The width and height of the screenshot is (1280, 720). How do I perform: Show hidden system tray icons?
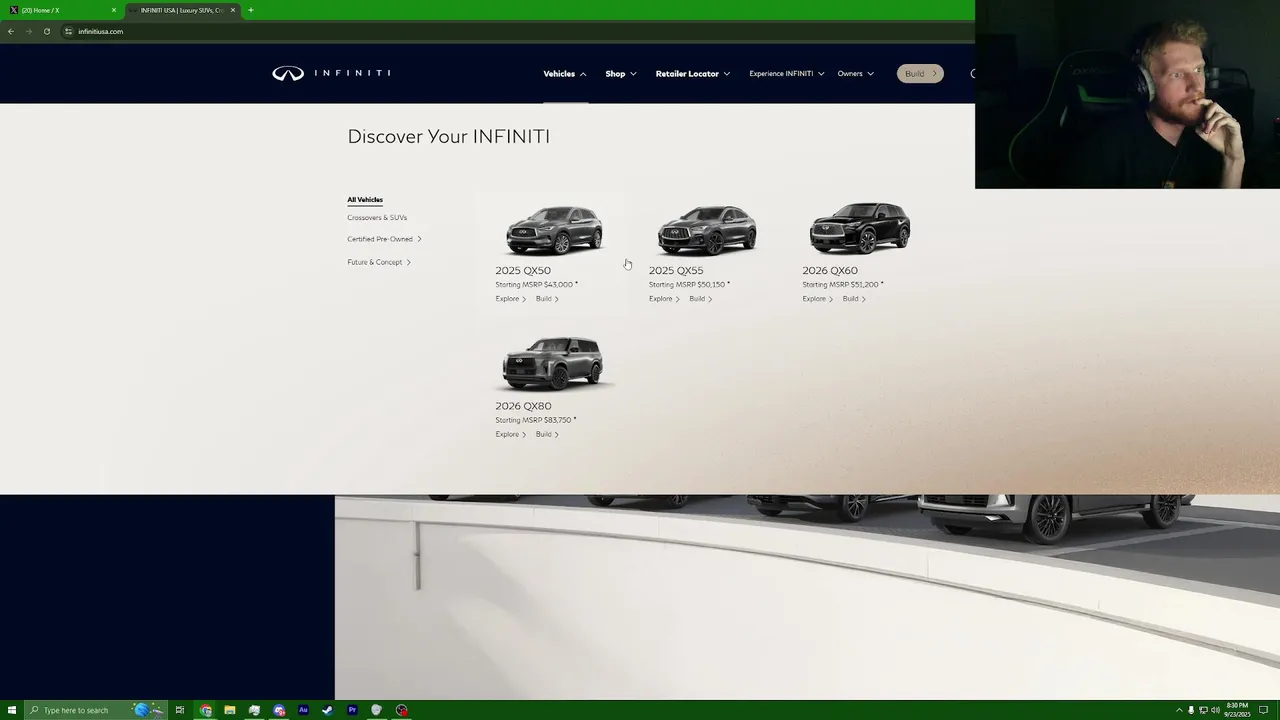1178,710
